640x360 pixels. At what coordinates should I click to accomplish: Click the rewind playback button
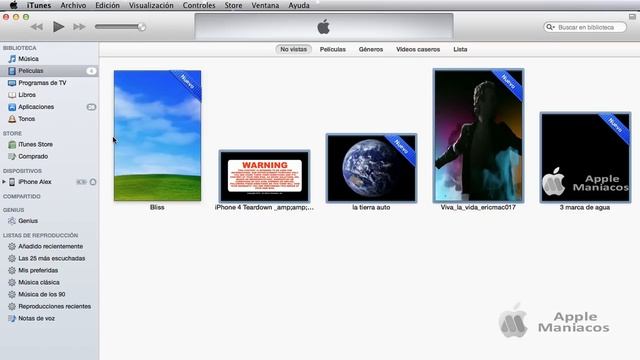37,27
